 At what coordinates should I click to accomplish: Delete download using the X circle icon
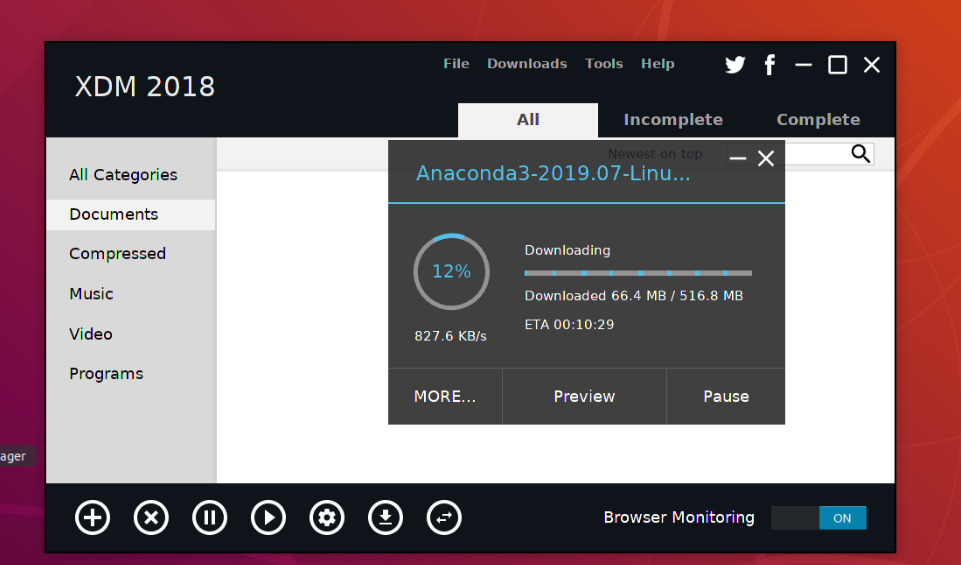click(x=151, y=518)
